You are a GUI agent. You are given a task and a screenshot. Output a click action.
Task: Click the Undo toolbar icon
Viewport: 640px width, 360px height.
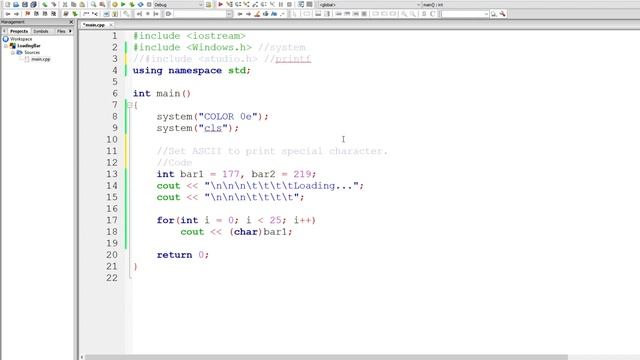pyautogui.click(x=44, y=4)
